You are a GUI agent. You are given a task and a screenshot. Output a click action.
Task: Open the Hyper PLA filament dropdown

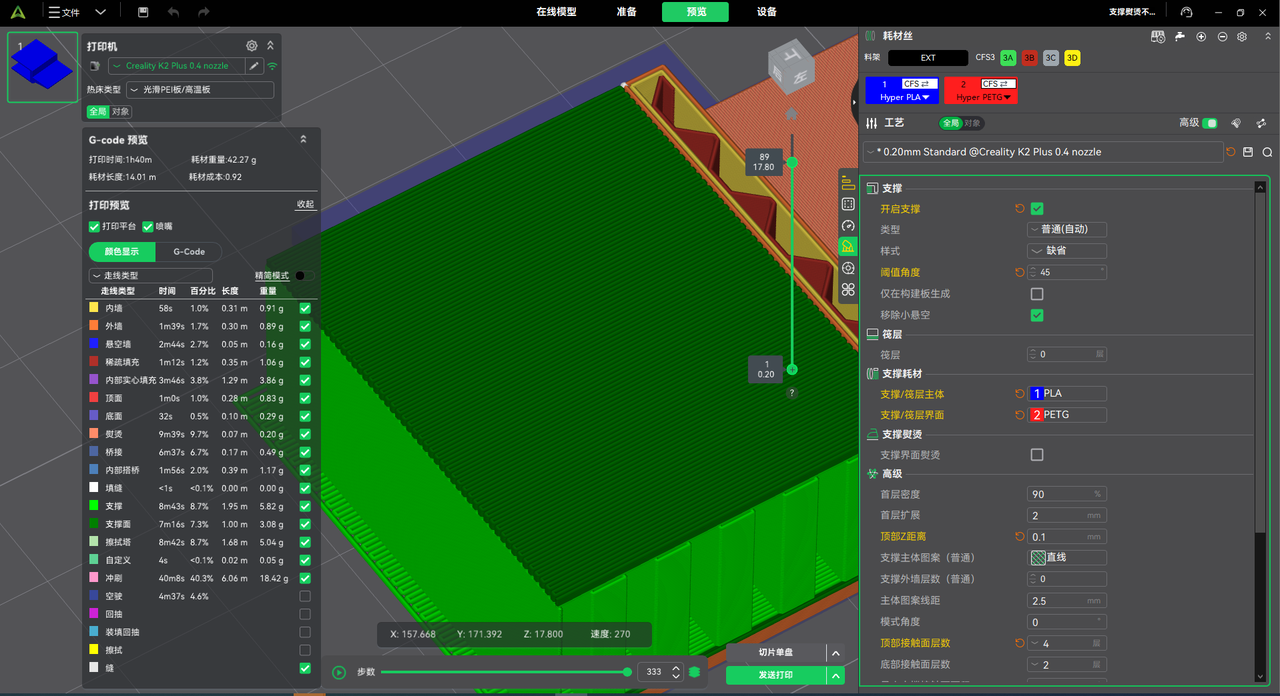[905, 97]
